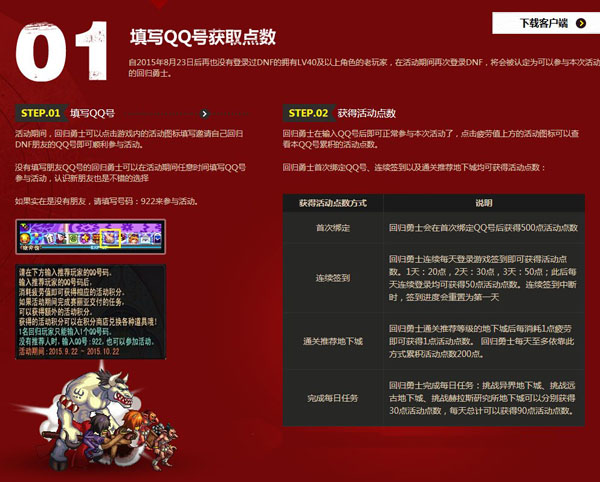The height and width of the screenshot is (482, 600).
Task: Click the dark red icon right of handshake
Action: coord(124,238)
